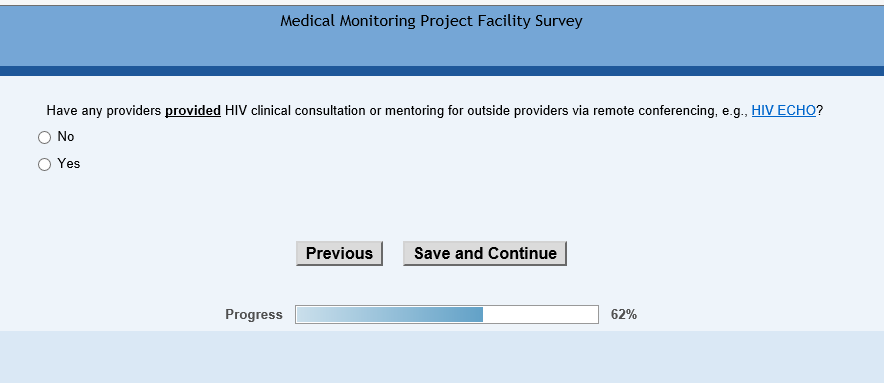Click the 62% progress value
This screenshot has width=884, height=383.
pos(624,315)
